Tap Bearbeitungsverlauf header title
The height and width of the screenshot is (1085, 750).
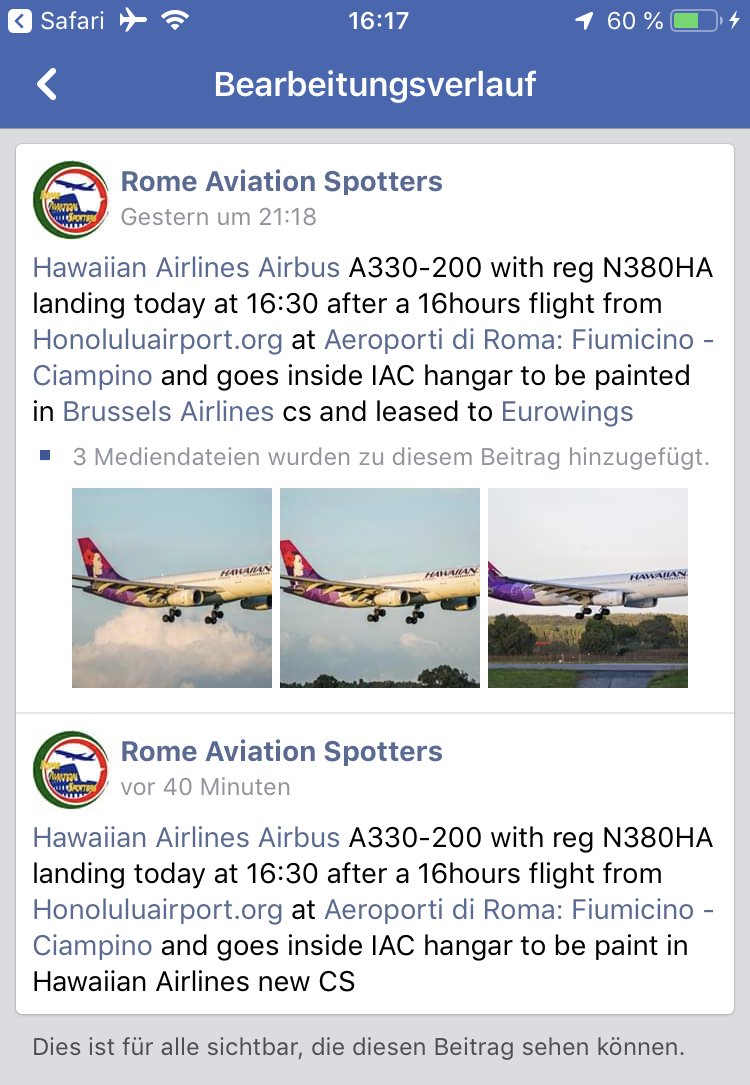point(375,84)
